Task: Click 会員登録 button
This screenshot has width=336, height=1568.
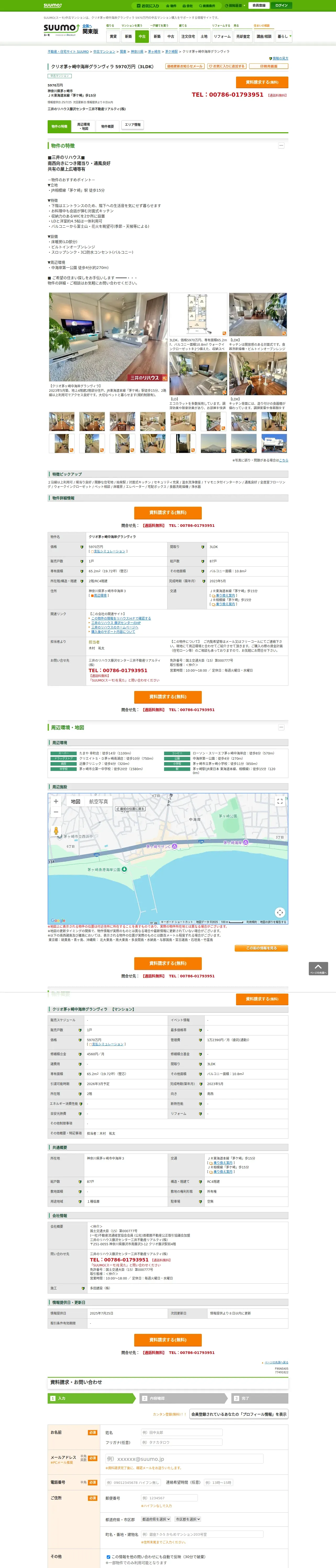Action: click(259, 5)
